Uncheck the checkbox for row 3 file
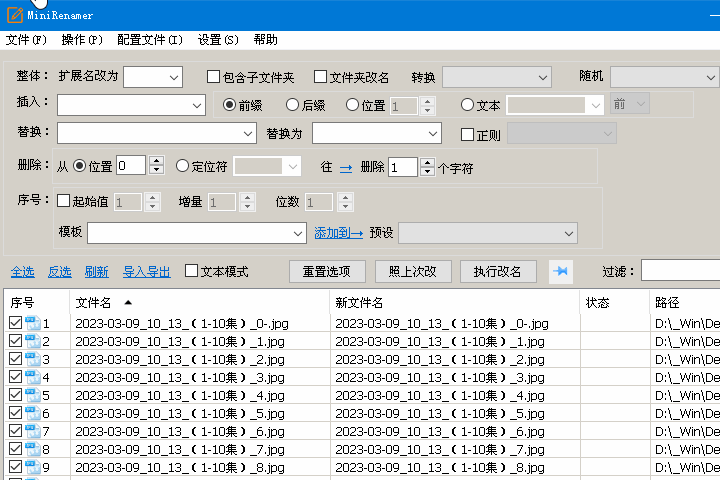This screenshot has width=720, height=480. pos(15,360)
